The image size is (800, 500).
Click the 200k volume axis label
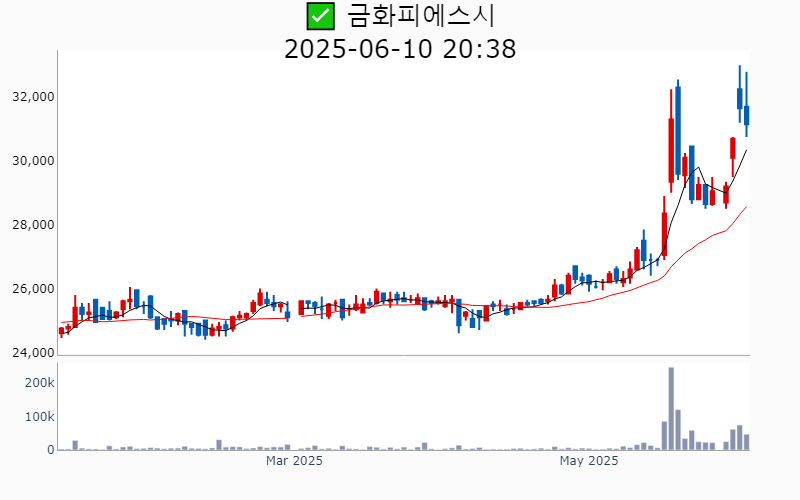40,383
